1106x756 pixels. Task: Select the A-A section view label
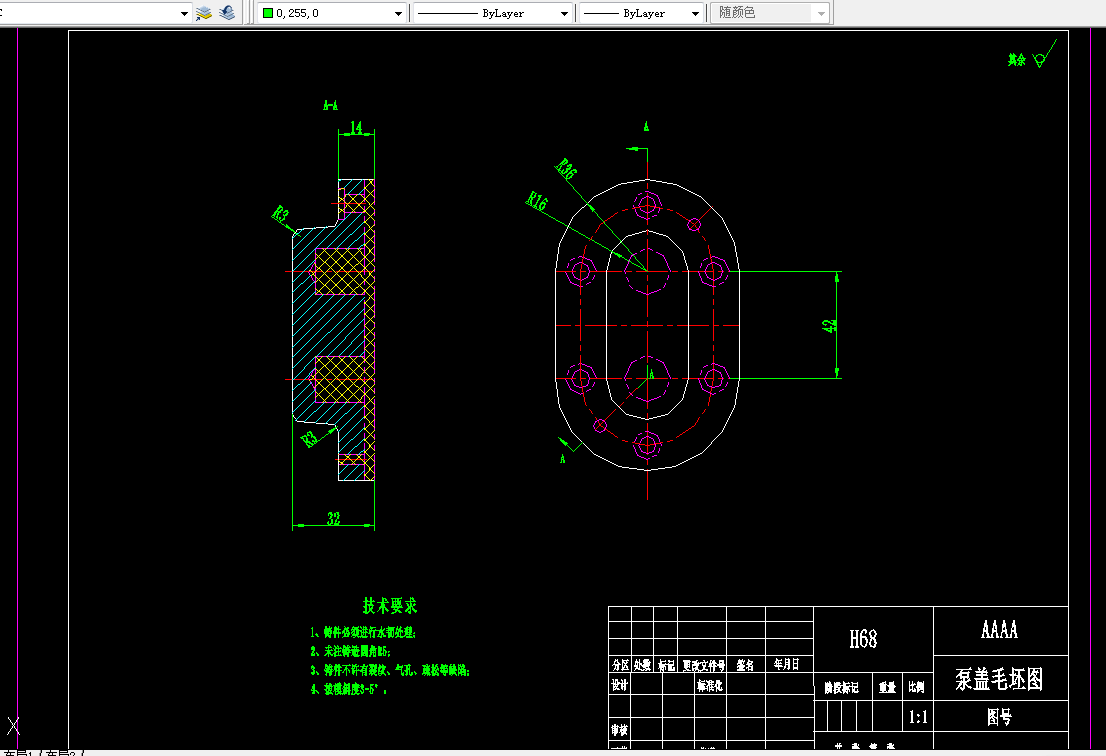pyautogui.click(x=330, y=105)
